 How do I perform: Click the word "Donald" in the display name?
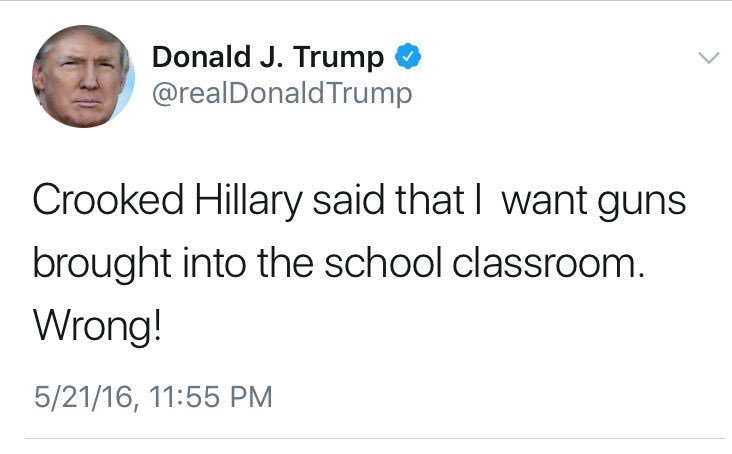click(x=202, y=56)
